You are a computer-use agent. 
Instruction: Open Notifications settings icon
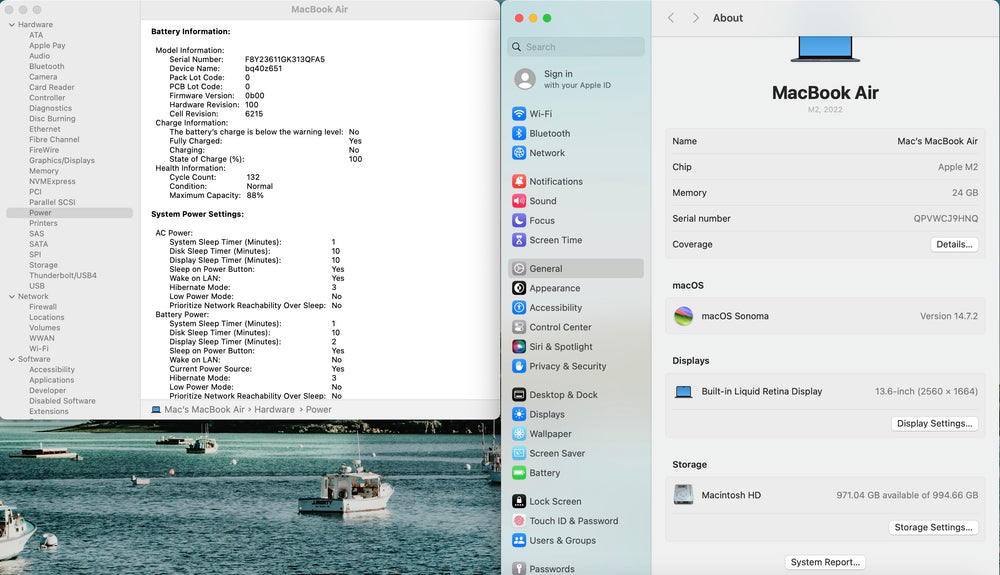pos(519,182)
